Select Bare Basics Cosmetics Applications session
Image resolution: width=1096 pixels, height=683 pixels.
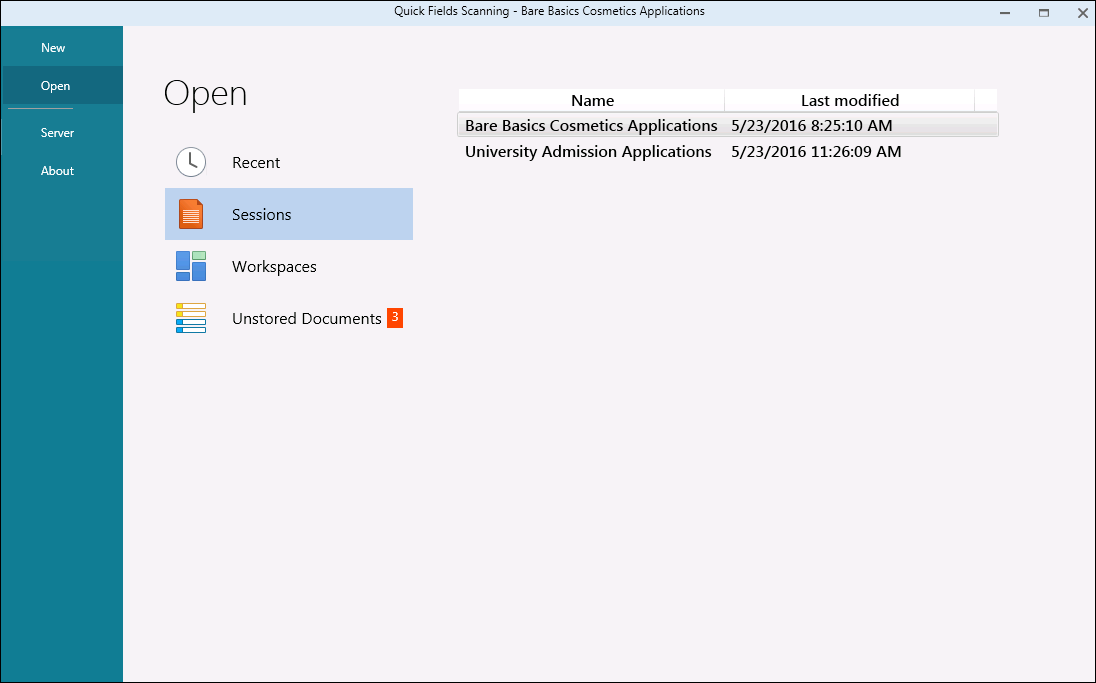coord(591,126)
